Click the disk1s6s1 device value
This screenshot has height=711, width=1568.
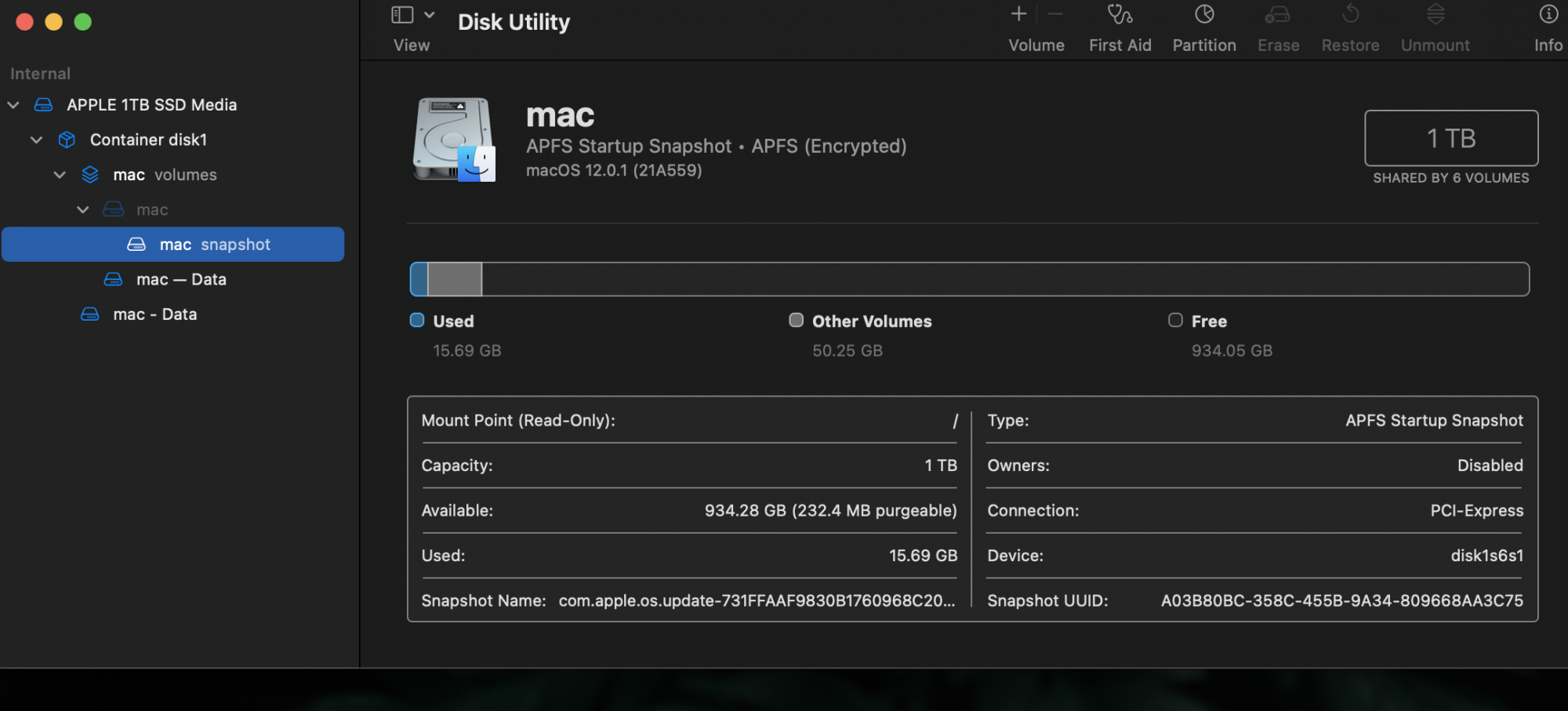click(1487, 556)
